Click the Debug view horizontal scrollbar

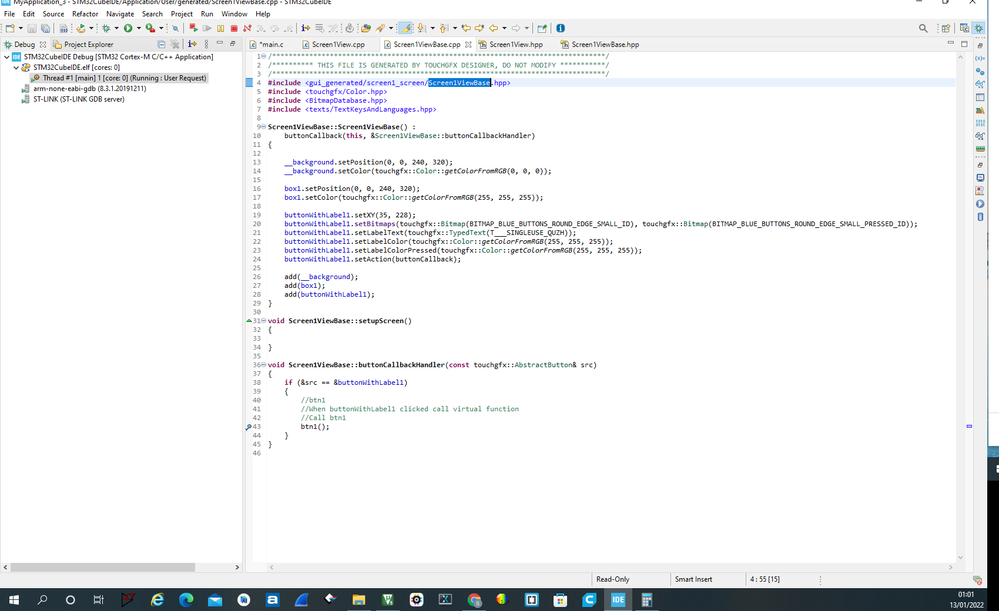point(103,567)
